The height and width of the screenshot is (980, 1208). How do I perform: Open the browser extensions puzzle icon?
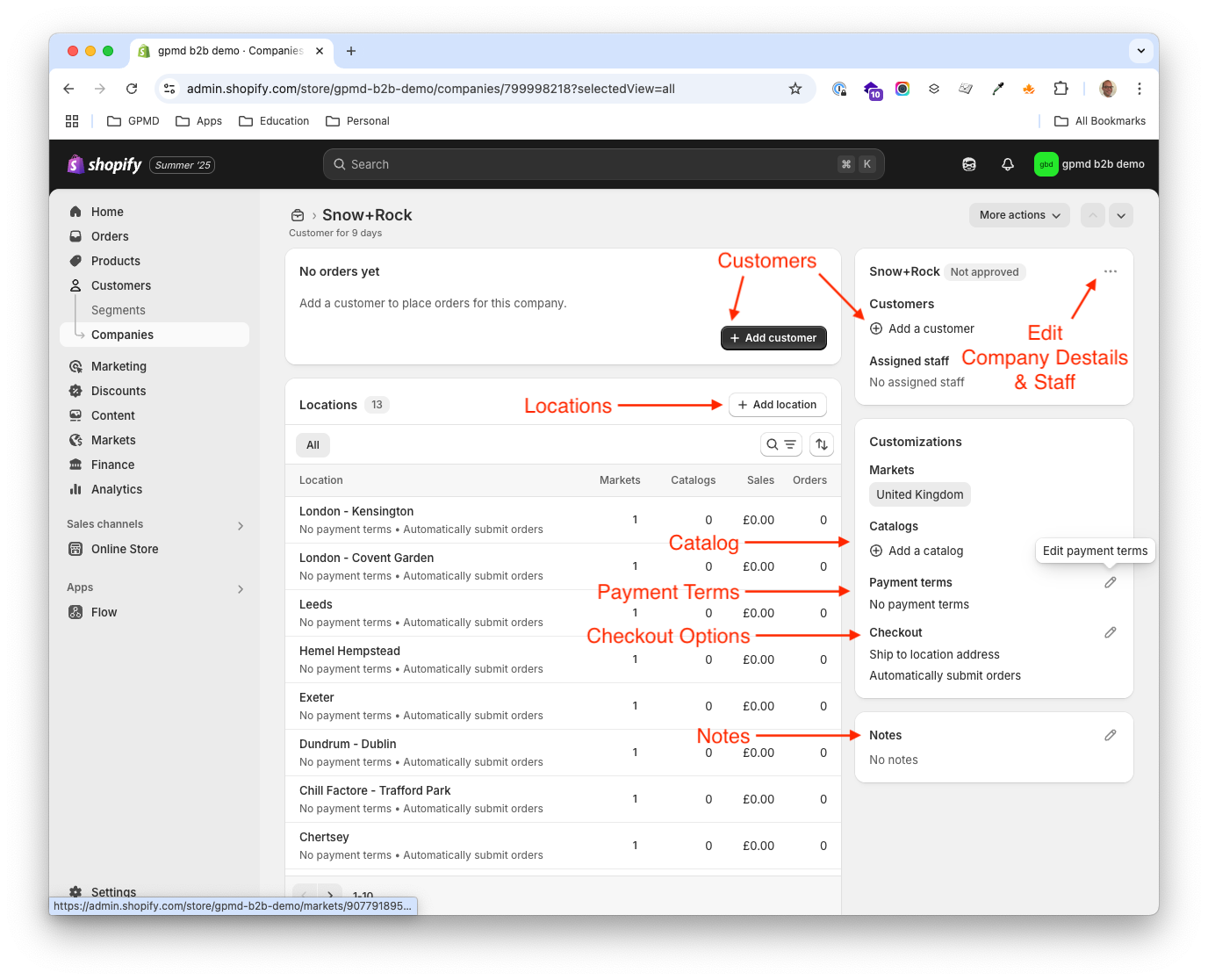tap(1061, 89)
